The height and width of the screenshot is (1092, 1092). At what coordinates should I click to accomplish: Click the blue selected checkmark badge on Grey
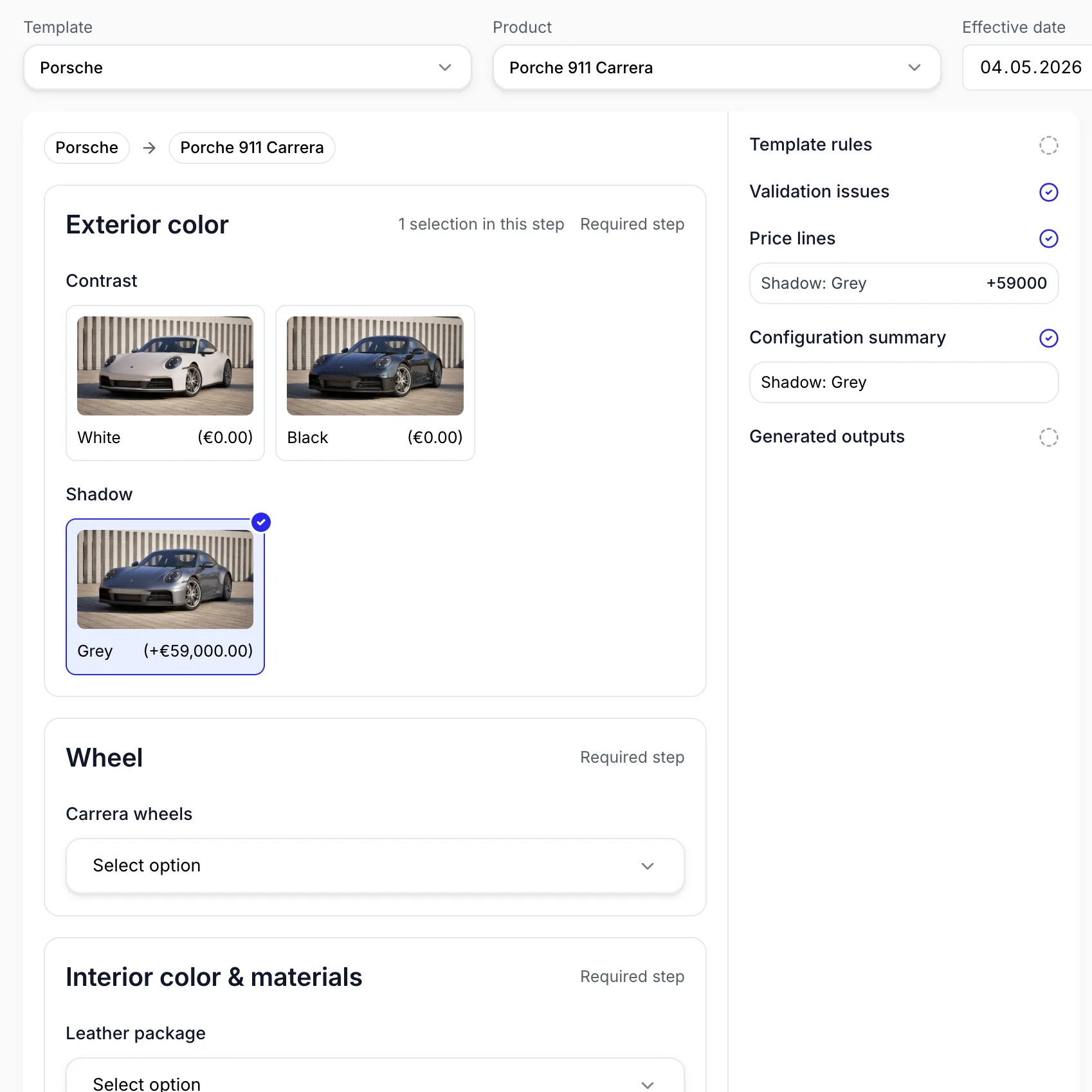point(261,522)
